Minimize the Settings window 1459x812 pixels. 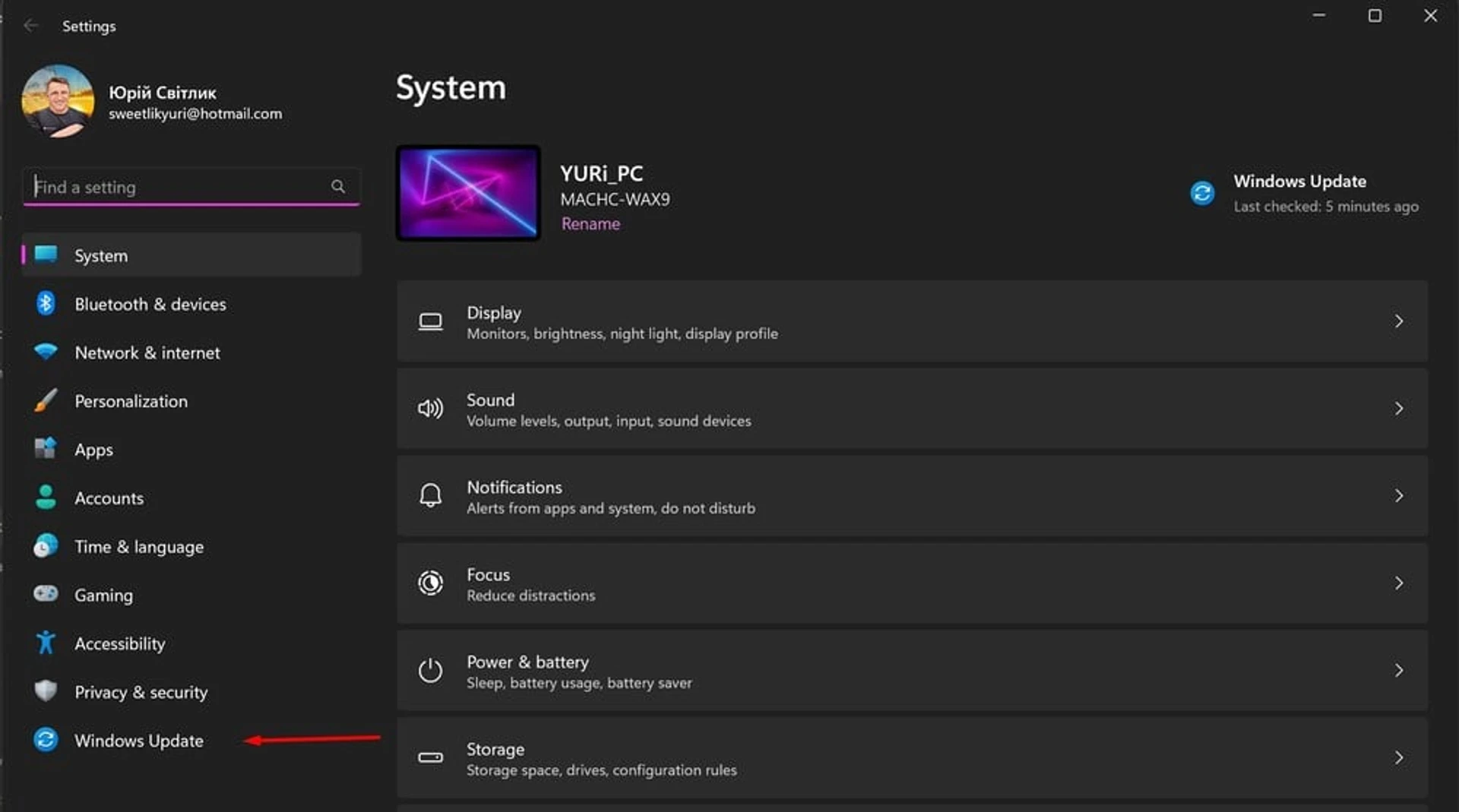(1319, 15)
